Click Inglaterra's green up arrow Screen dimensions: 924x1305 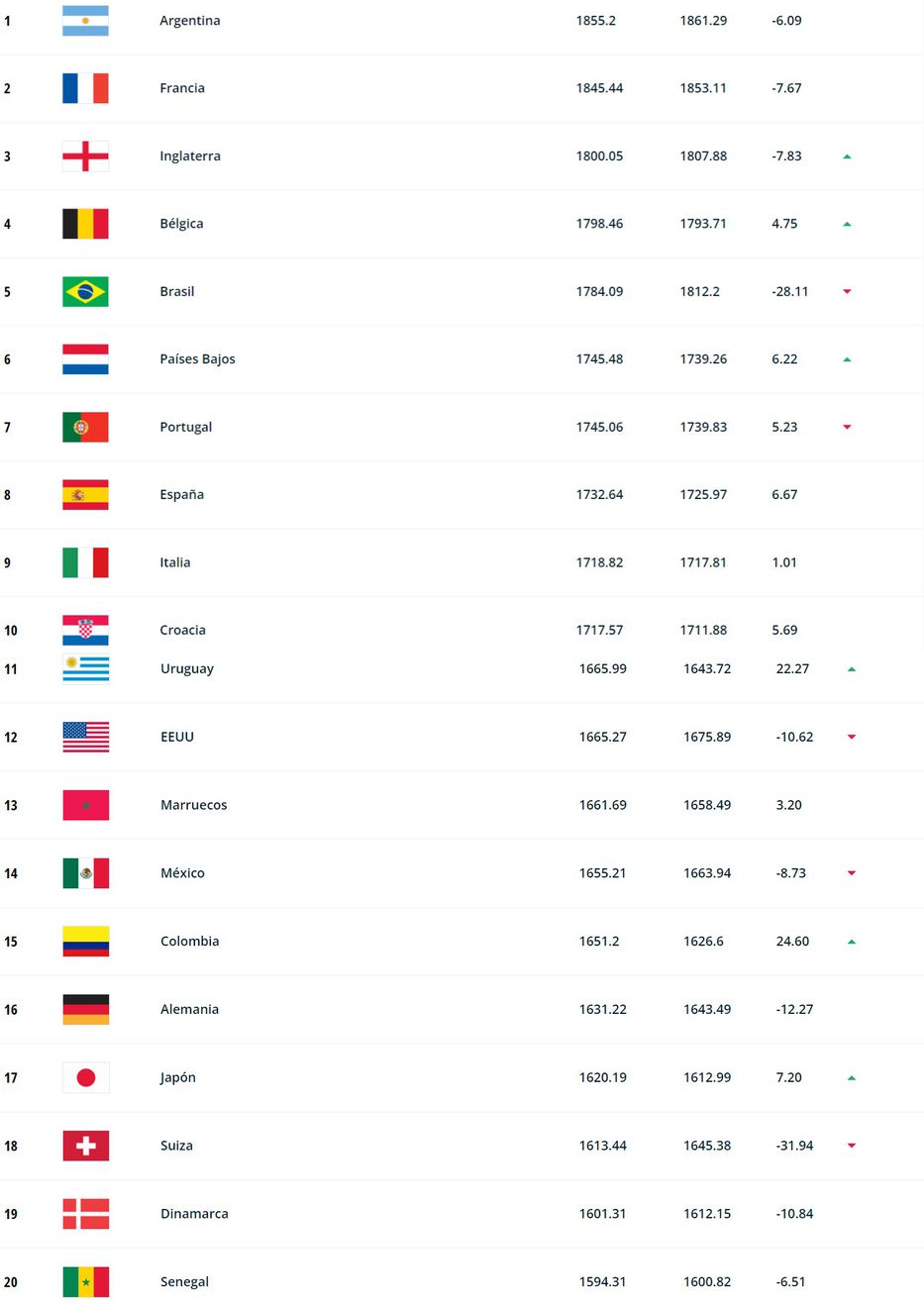(847, 156)
